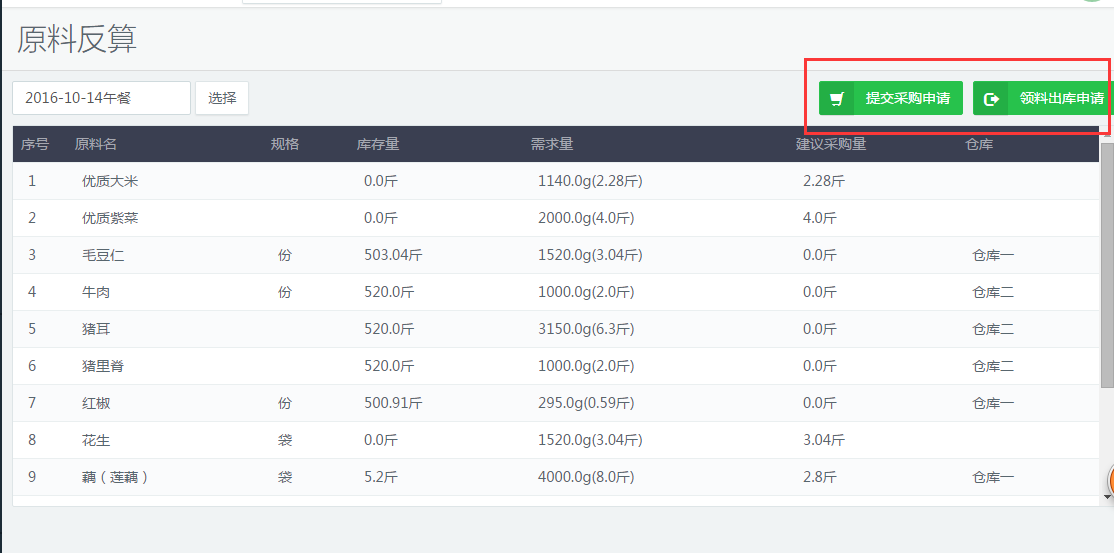1114x553 pixels.
Task: Click the export arrow icon on 领料出库申请
Action: [992, 99]
